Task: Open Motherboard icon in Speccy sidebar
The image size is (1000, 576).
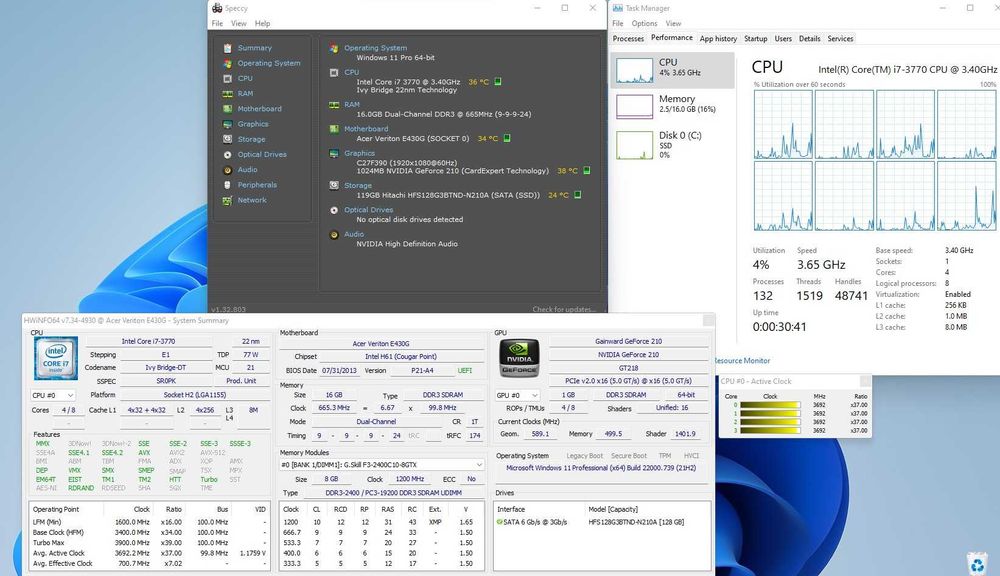Action: [x=228, y=109]
